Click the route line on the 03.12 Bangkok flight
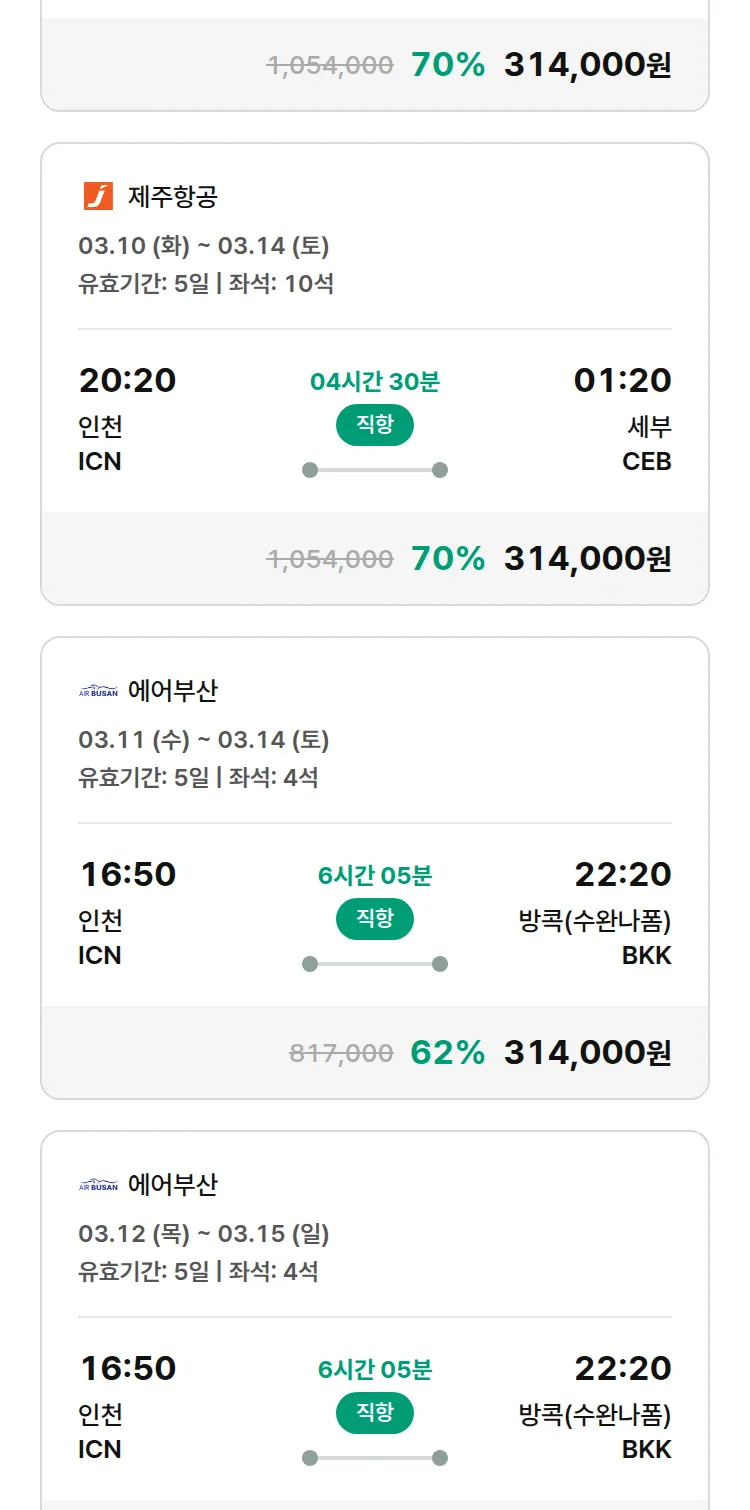Screen dimensions: 750x1510 374,1458
